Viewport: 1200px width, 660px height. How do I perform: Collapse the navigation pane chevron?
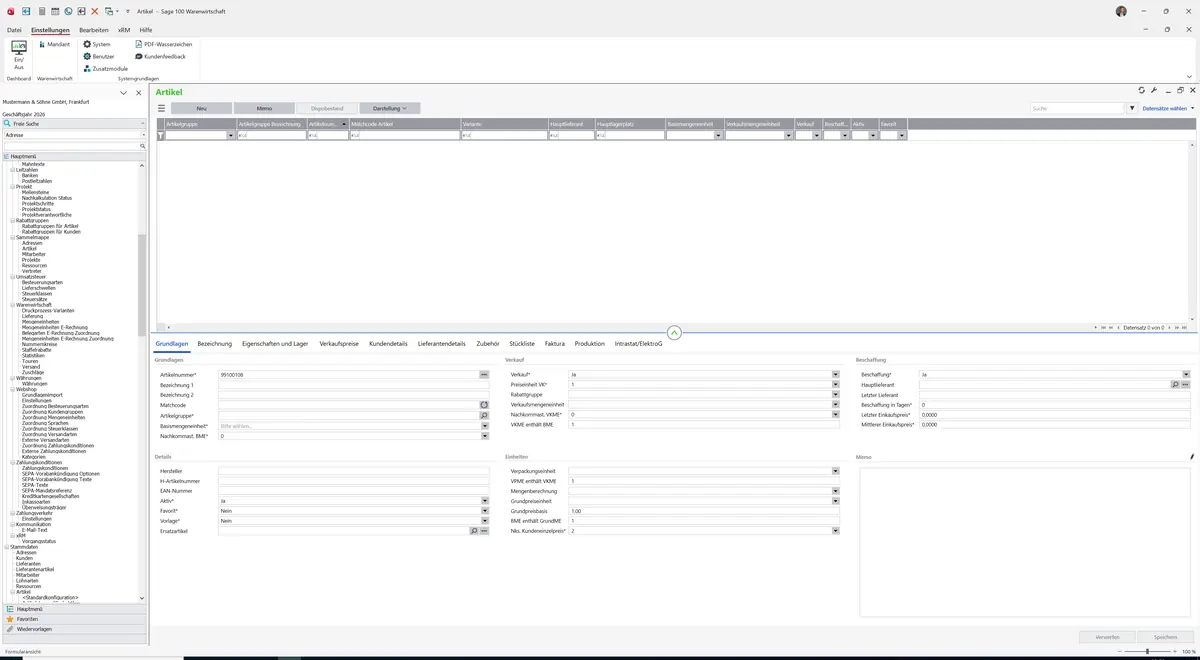point(123,93)
